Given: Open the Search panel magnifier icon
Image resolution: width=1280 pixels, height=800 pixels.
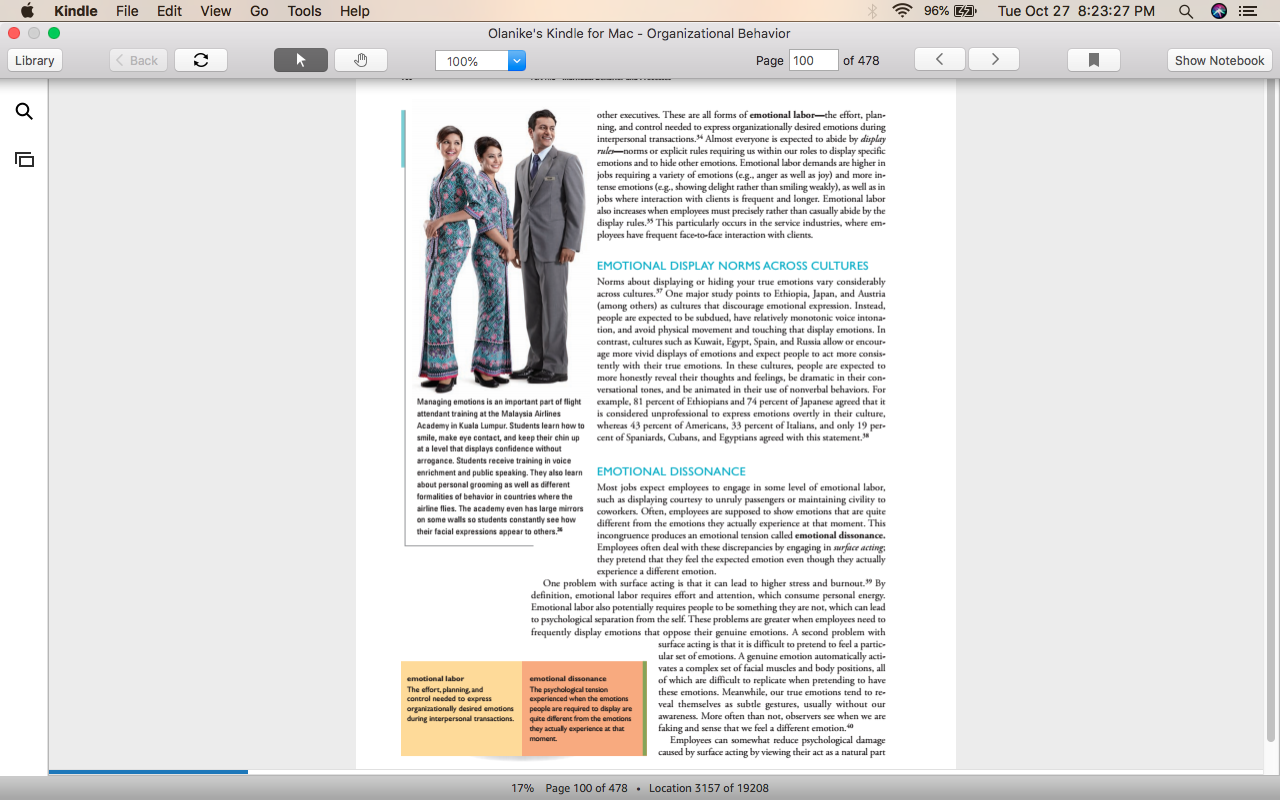Looking at the screenshot, I should [x=24, y=112].
